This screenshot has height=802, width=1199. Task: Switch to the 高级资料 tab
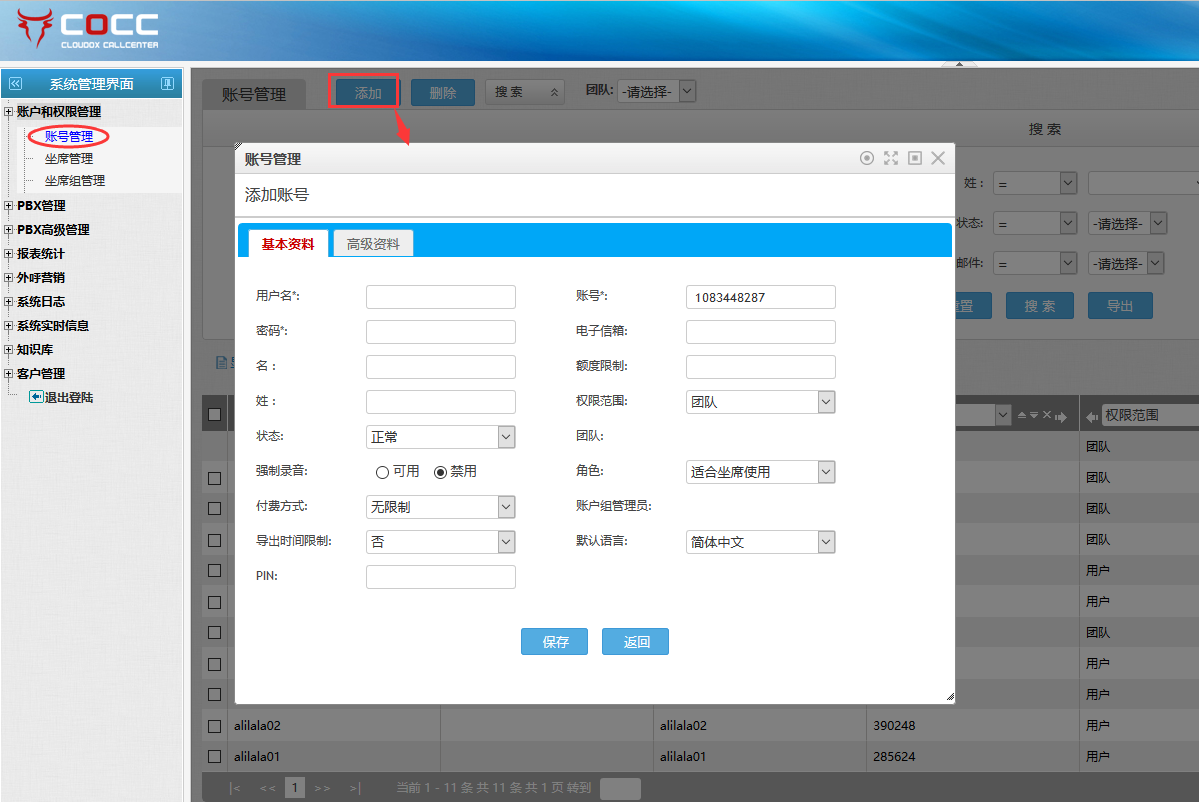point(373,244)
